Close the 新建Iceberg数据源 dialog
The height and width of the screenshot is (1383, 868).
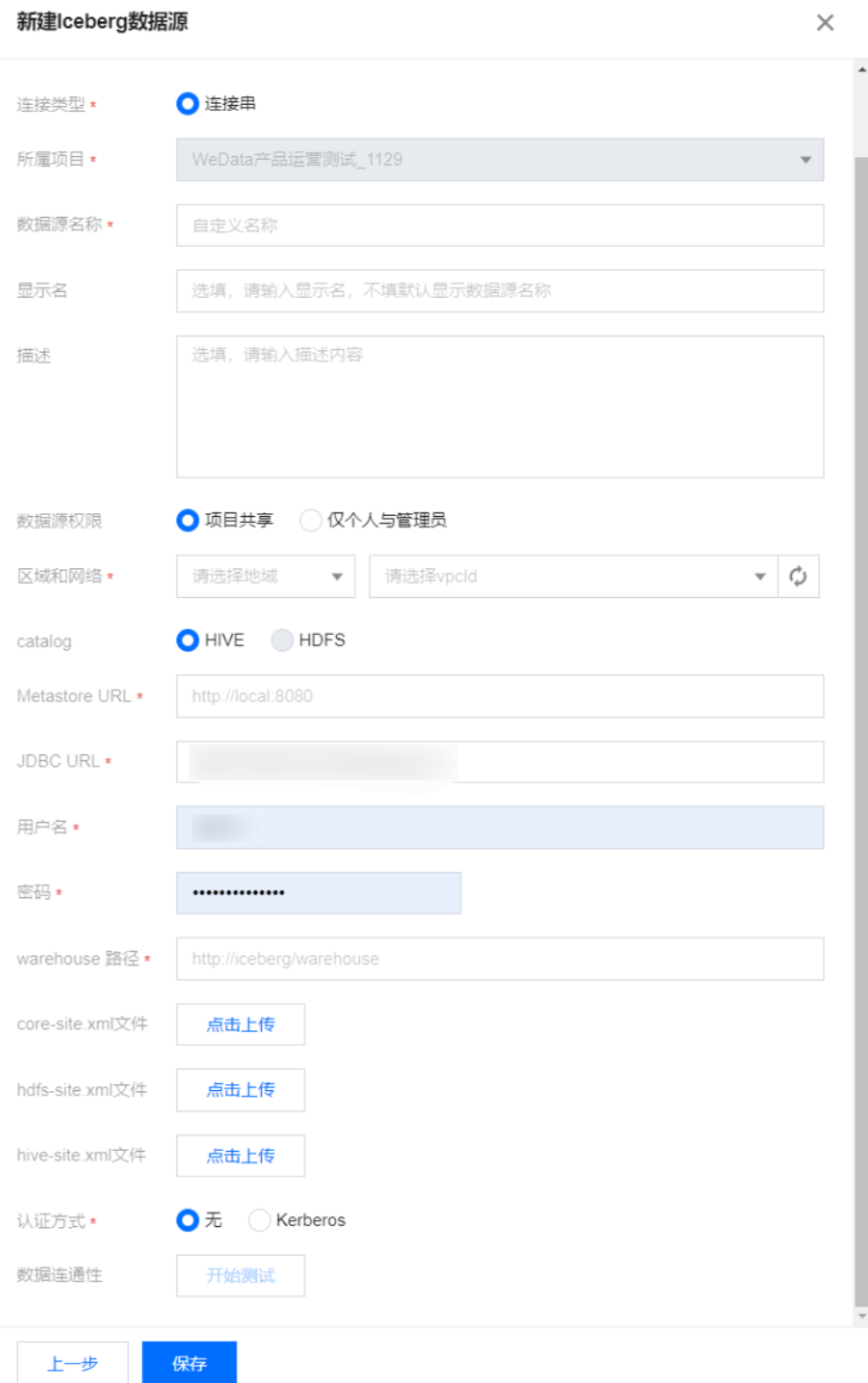pos(825,23)
